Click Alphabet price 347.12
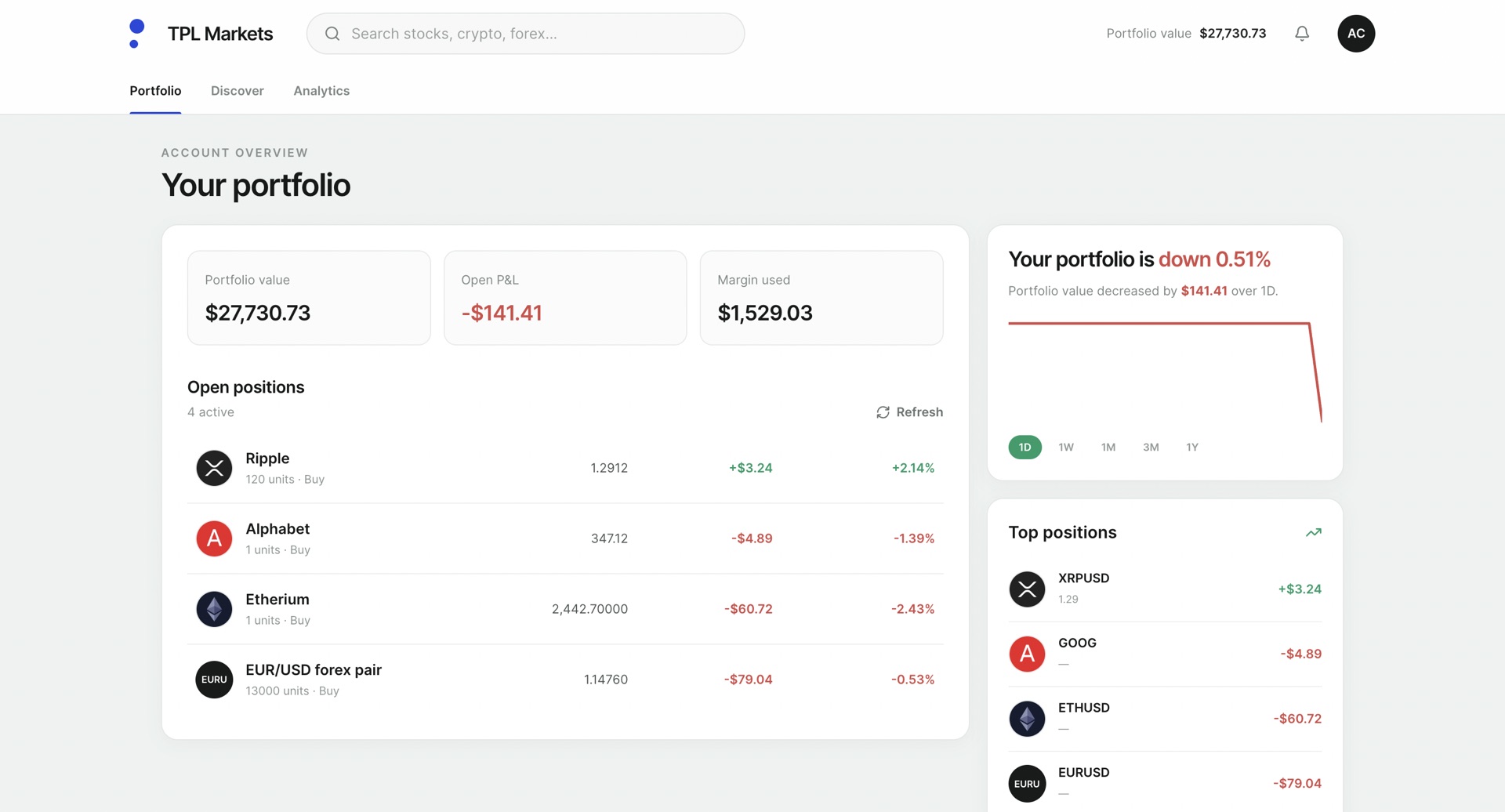This screenshot has width=1505, height=812. [609, 538]
